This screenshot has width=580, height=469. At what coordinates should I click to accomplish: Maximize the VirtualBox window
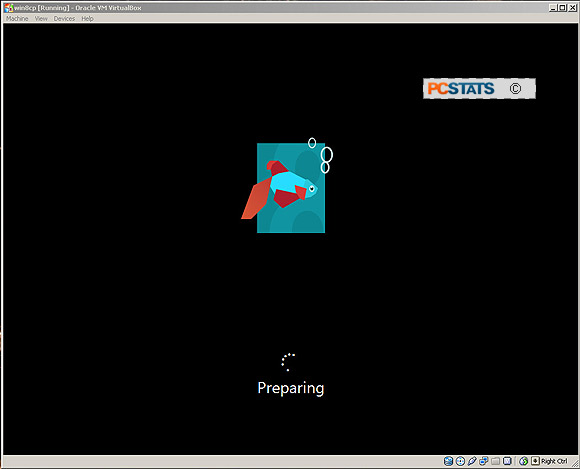click(562, 7)
